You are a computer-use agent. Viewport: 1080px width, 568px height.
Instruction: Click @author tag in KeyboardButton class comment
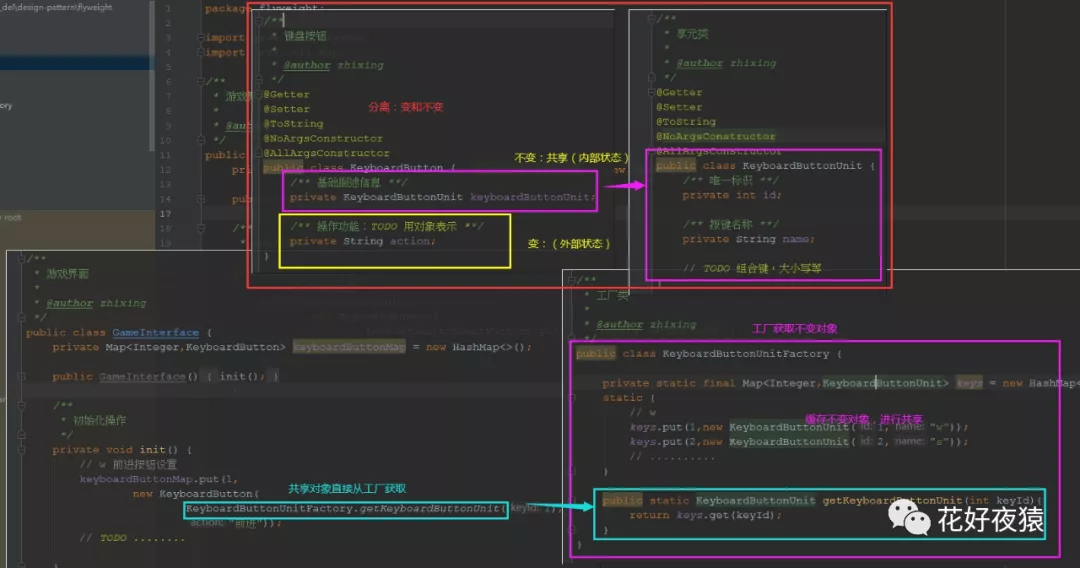[307, 65]
